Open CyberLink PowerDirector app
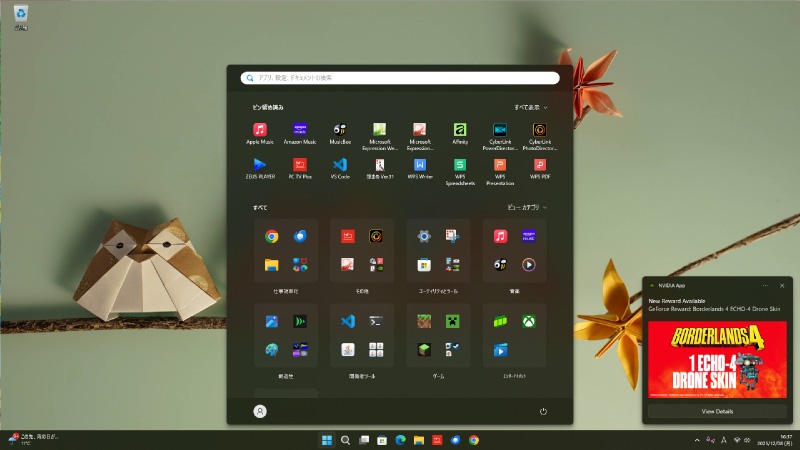The width and height of the screenshot is (800, 450). [x=499, y=130]
